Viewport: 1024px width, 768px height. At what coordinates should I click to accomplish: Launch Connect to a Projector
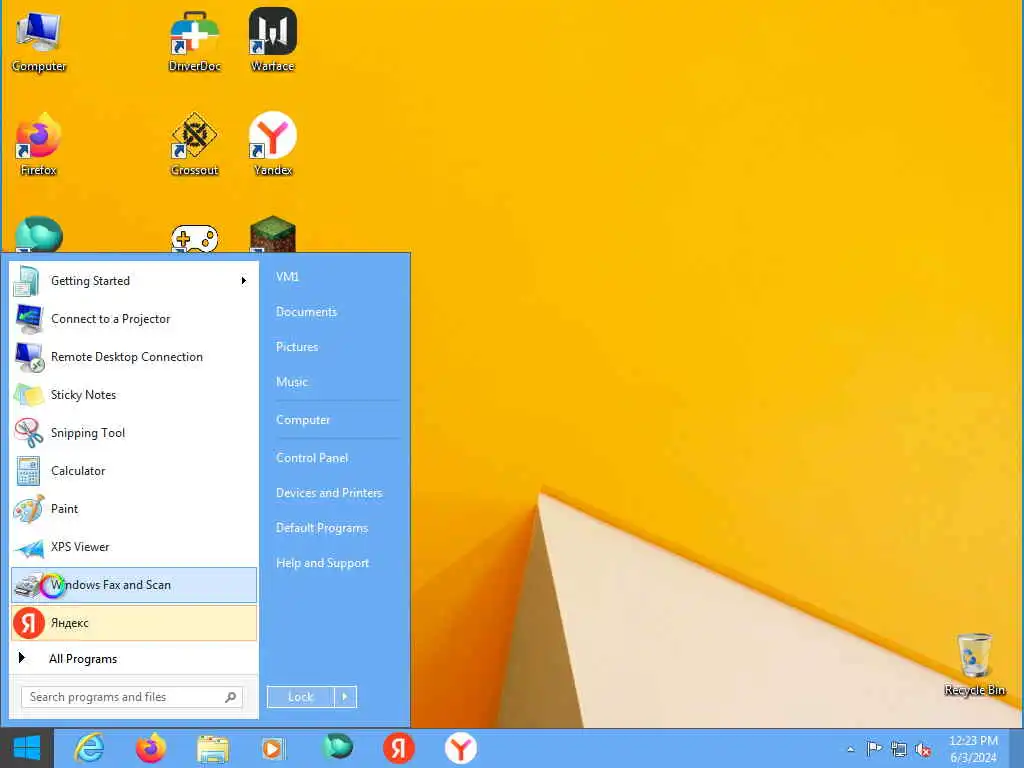point(134,319)
